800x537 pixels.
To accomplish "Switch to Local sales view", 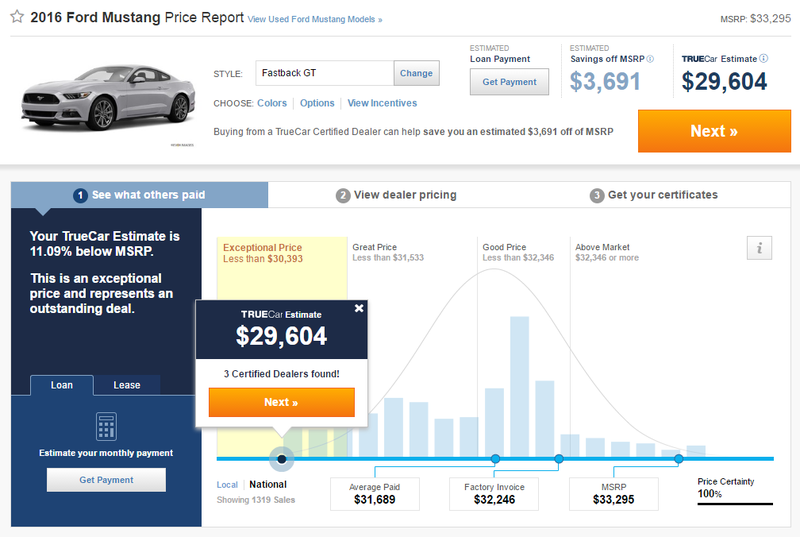I will tap(227, 484).
